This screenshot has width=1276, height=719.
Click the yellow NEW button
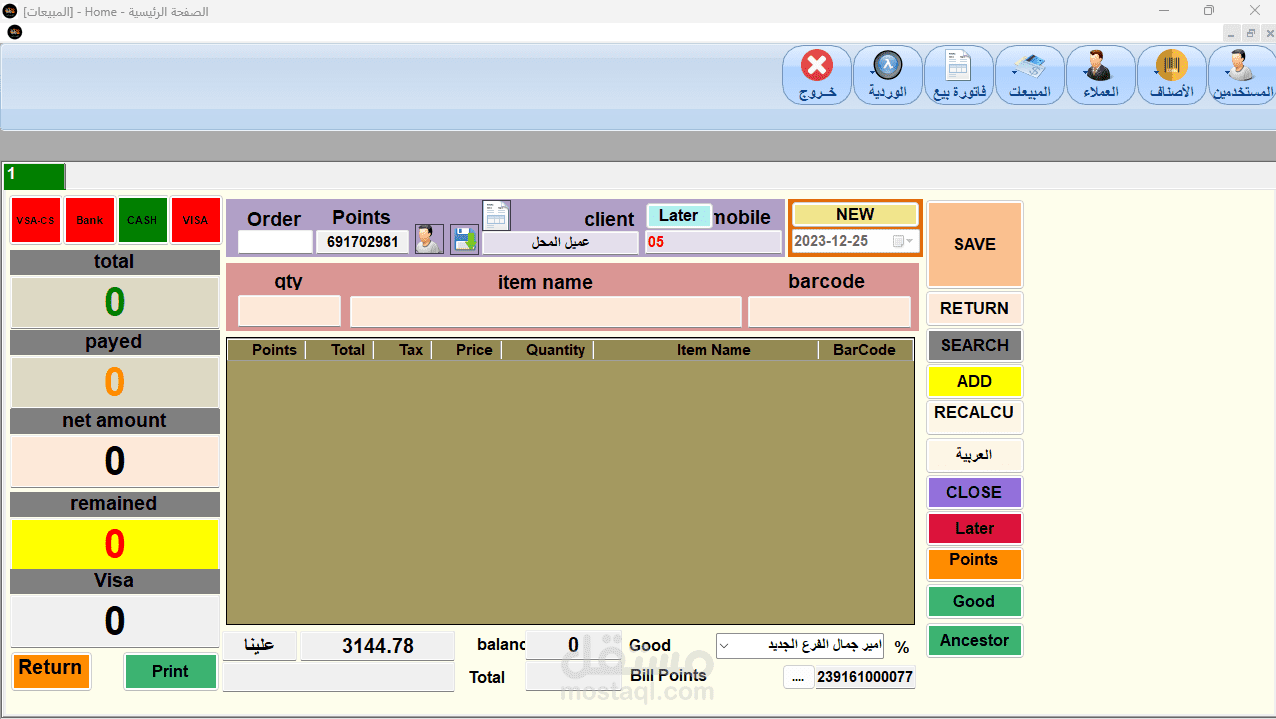coord(855,214)
